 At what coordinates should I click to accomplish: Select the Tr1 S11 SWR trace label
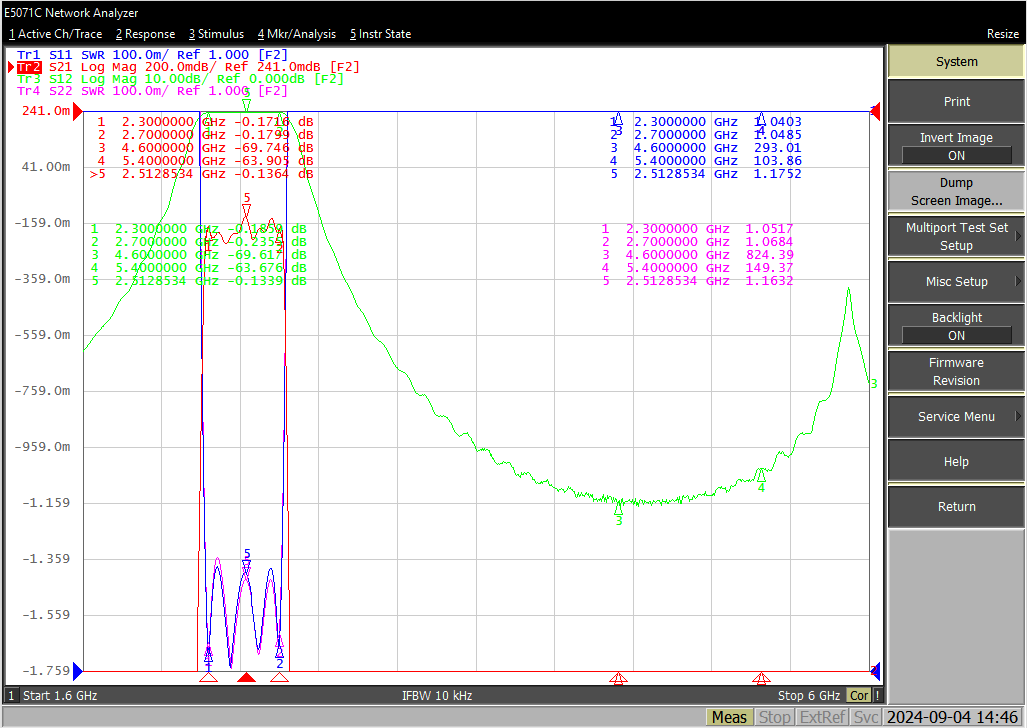pos(152,55)
